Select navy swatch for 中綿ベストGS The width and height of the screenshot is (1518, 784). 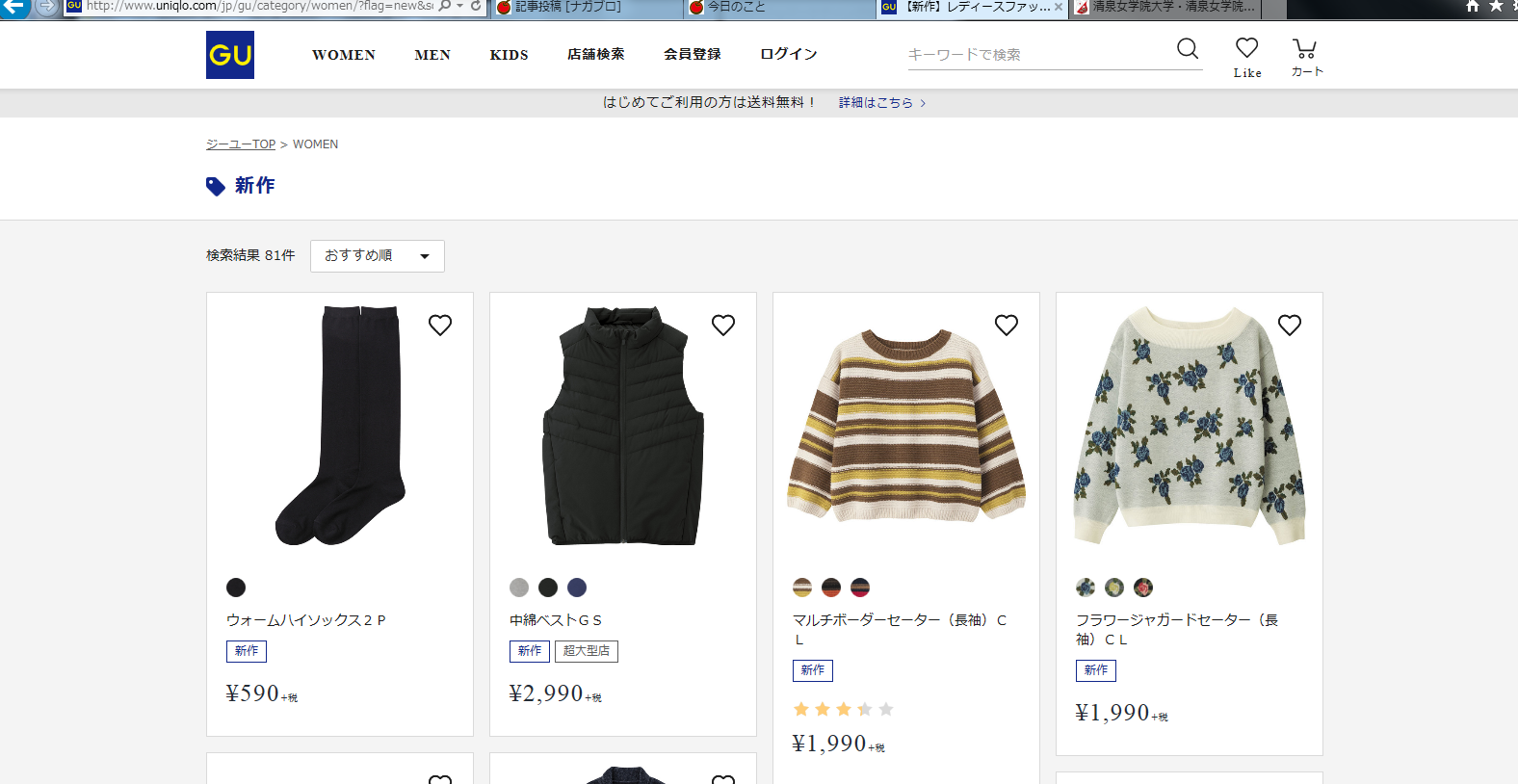[577, 588]
